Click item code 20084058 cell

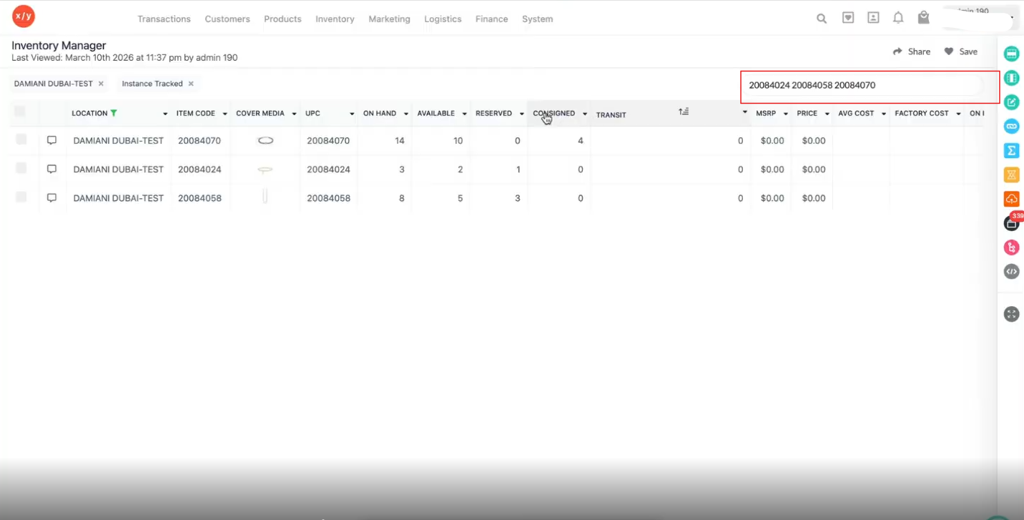200,198
